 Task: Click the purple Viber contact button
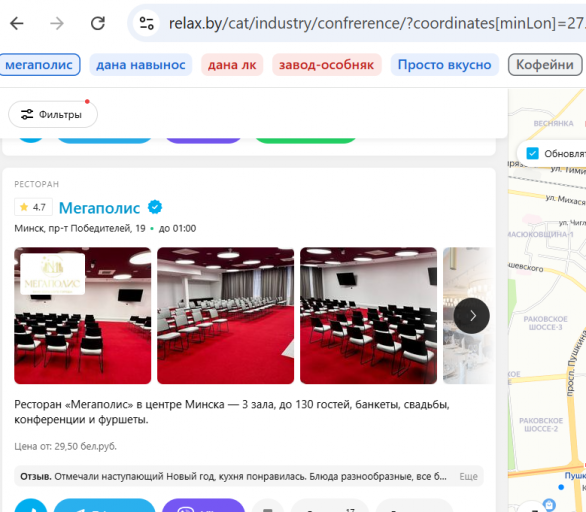coord(203,506)
